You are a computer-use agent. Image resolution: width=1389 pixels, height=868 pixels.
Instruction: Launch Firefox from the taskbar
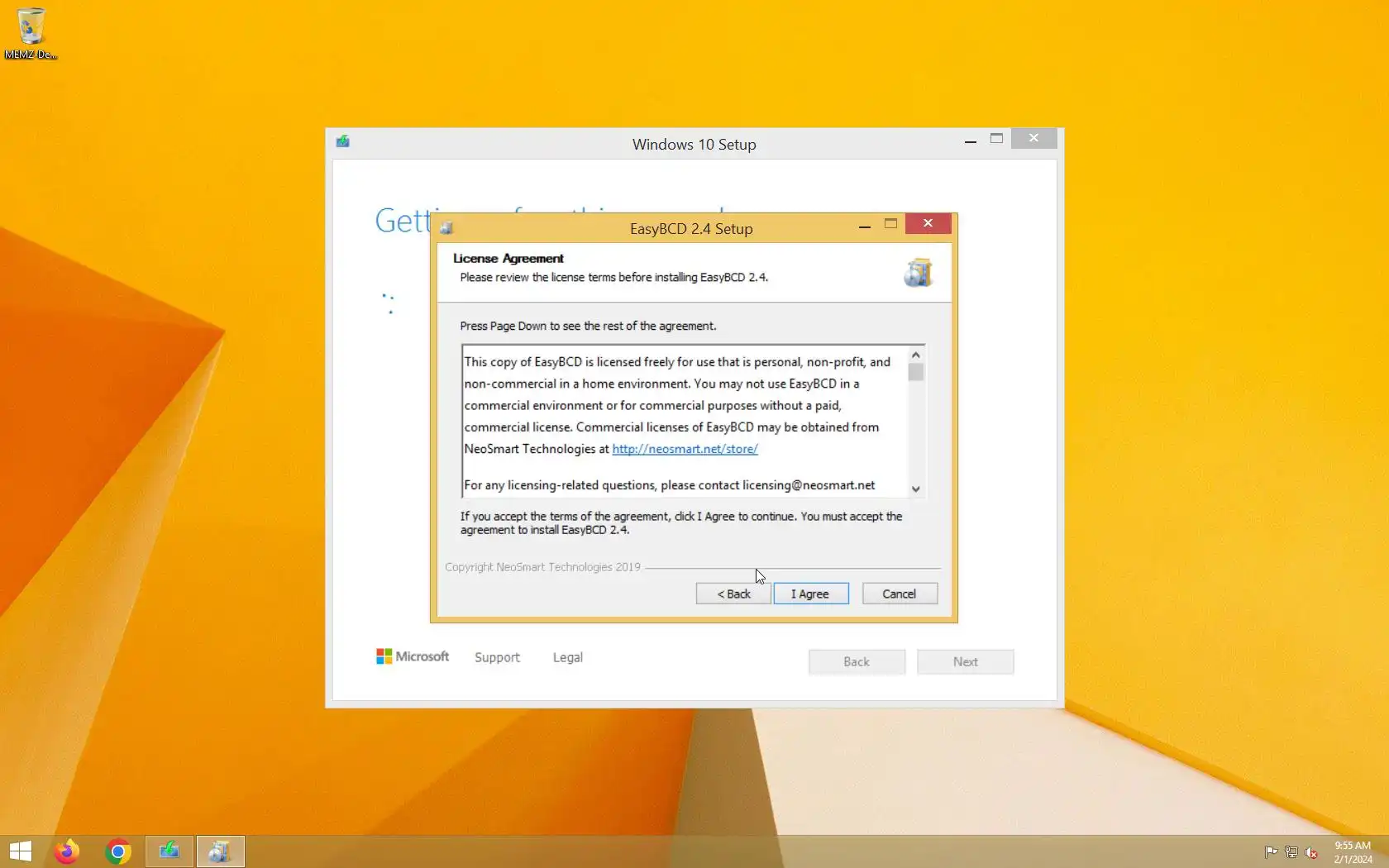(x=67, y=851)
